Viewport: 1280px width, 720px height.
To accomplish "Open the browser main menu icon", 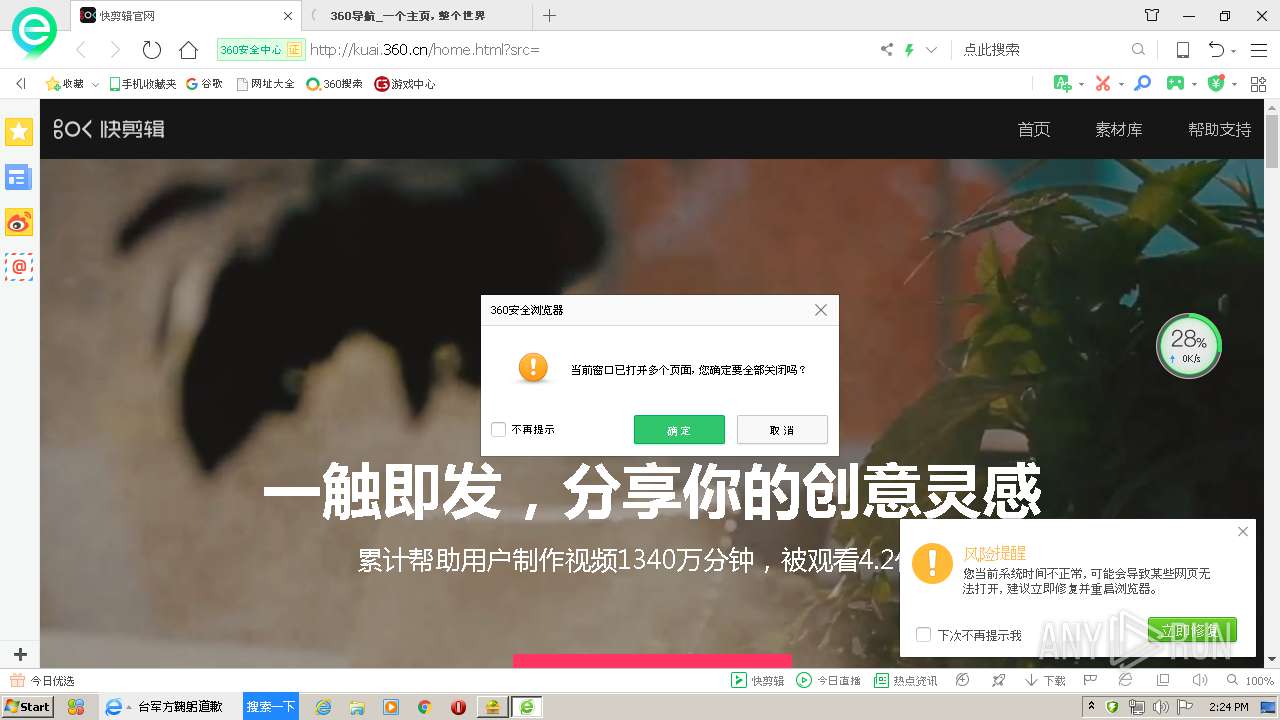I will pyautogui.click(x=1259, y=49).
